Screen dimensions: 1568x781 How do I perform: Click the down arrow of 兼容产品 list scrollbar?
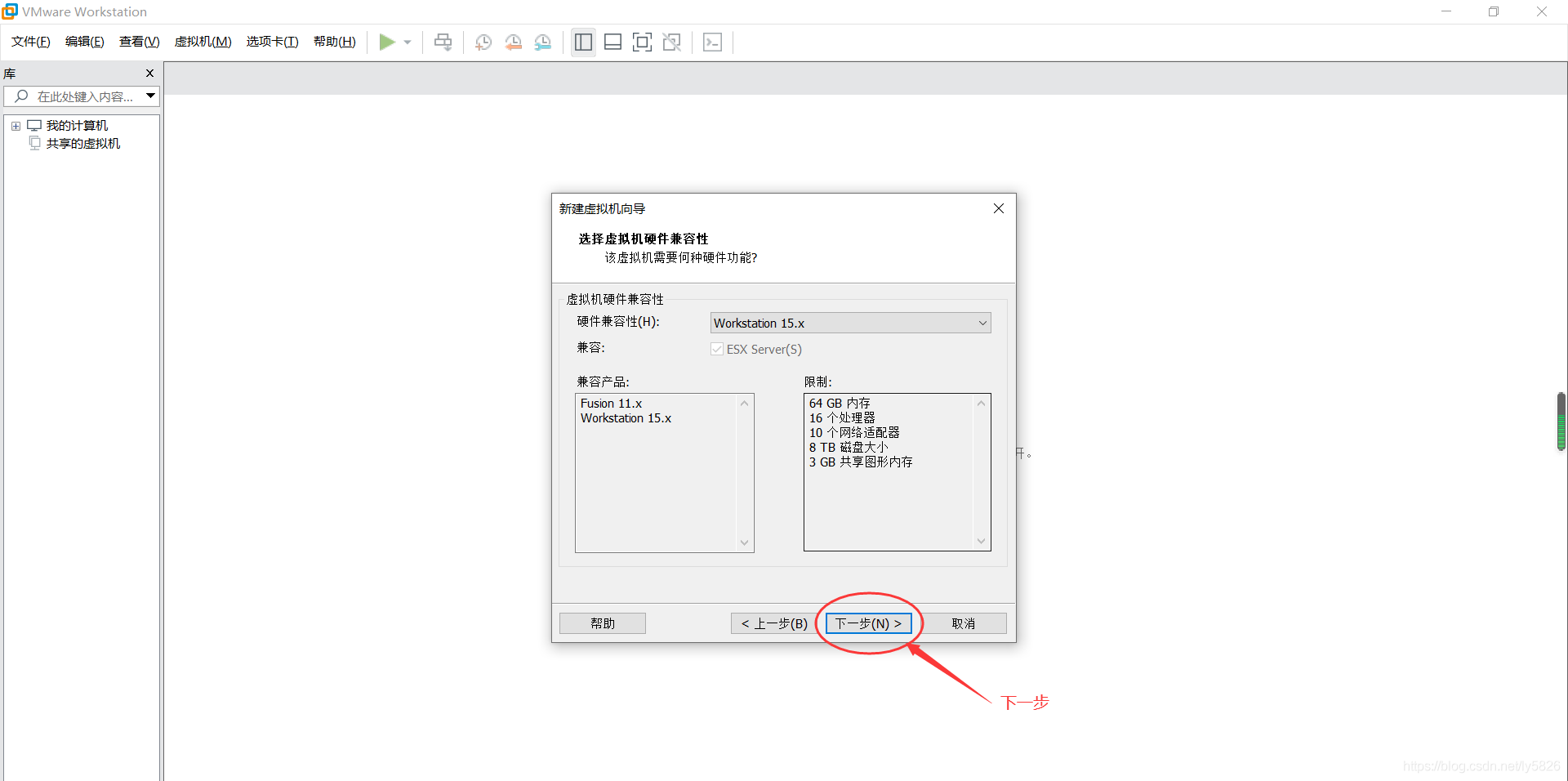[744, 542]
